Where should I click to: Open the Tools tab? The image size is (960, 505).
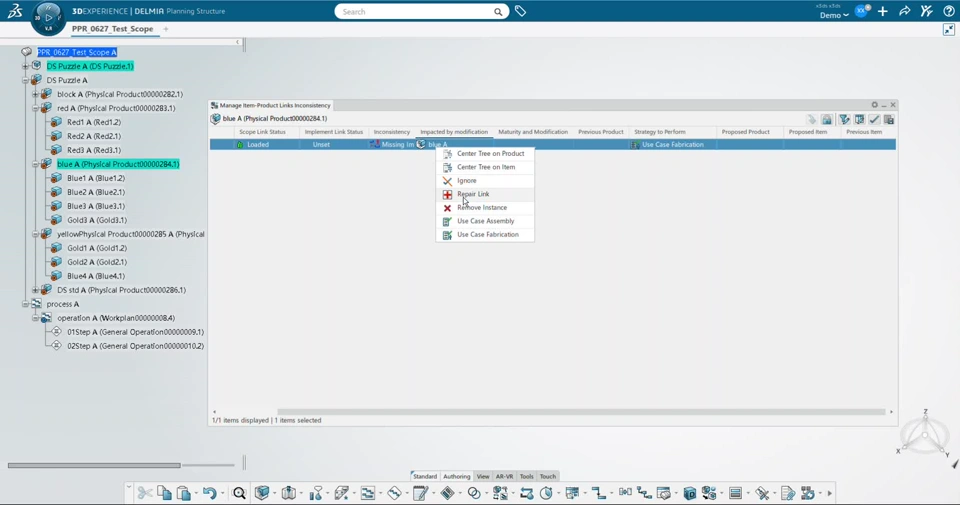point(527,476)
